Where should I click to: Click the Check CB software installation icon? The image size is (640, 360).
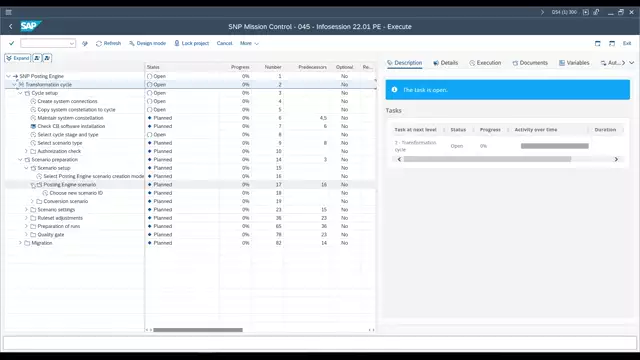point(33,126)
